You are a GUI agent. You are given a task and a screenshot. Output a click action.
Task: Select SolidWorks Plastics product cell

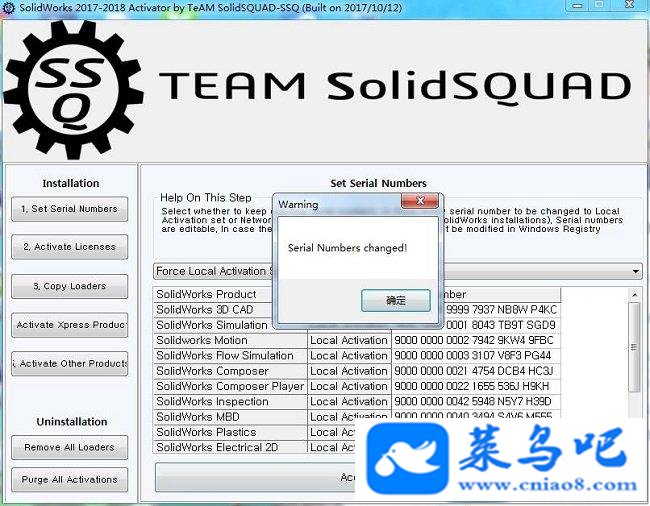click(x=230, y=432)
